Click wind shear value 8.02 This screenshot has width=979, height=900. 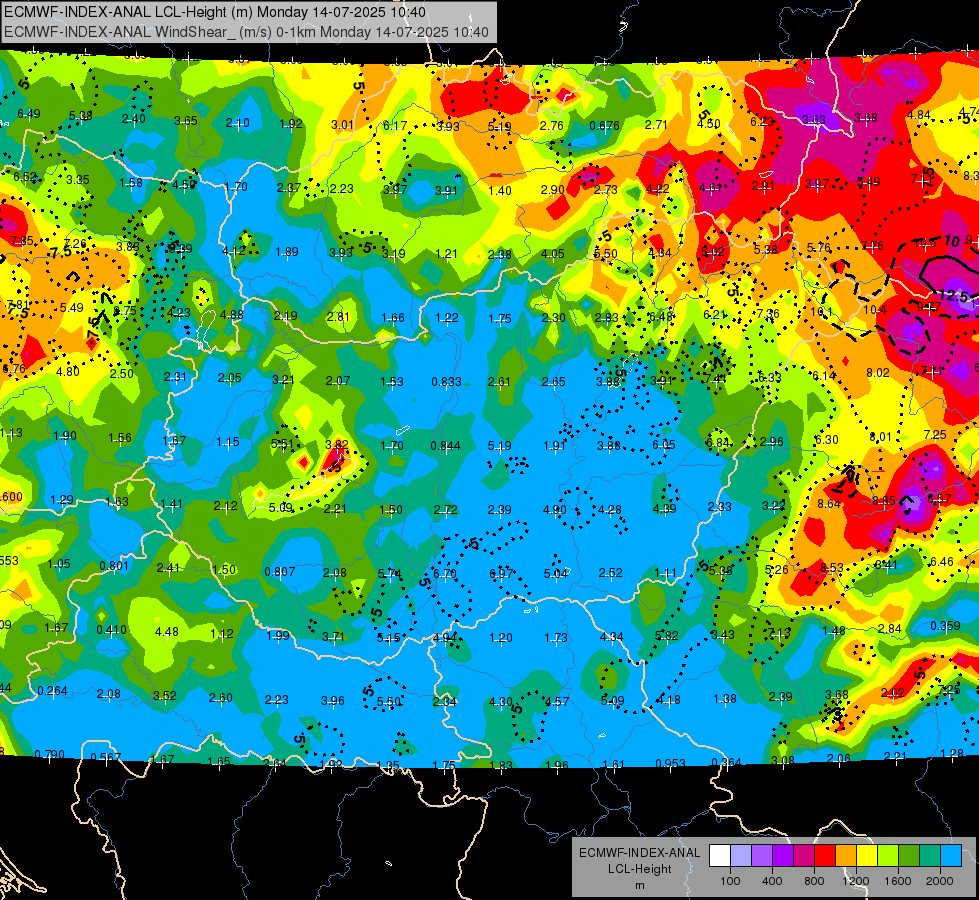[878, 373]
